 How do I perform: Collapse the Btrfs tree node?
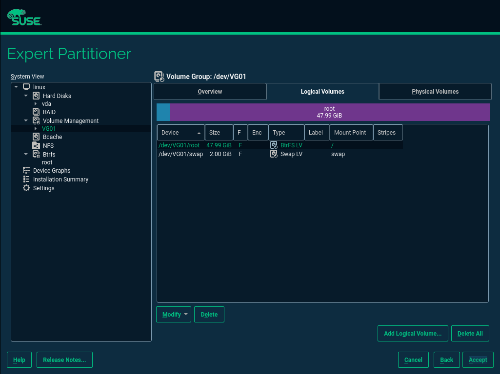[26, 154]
